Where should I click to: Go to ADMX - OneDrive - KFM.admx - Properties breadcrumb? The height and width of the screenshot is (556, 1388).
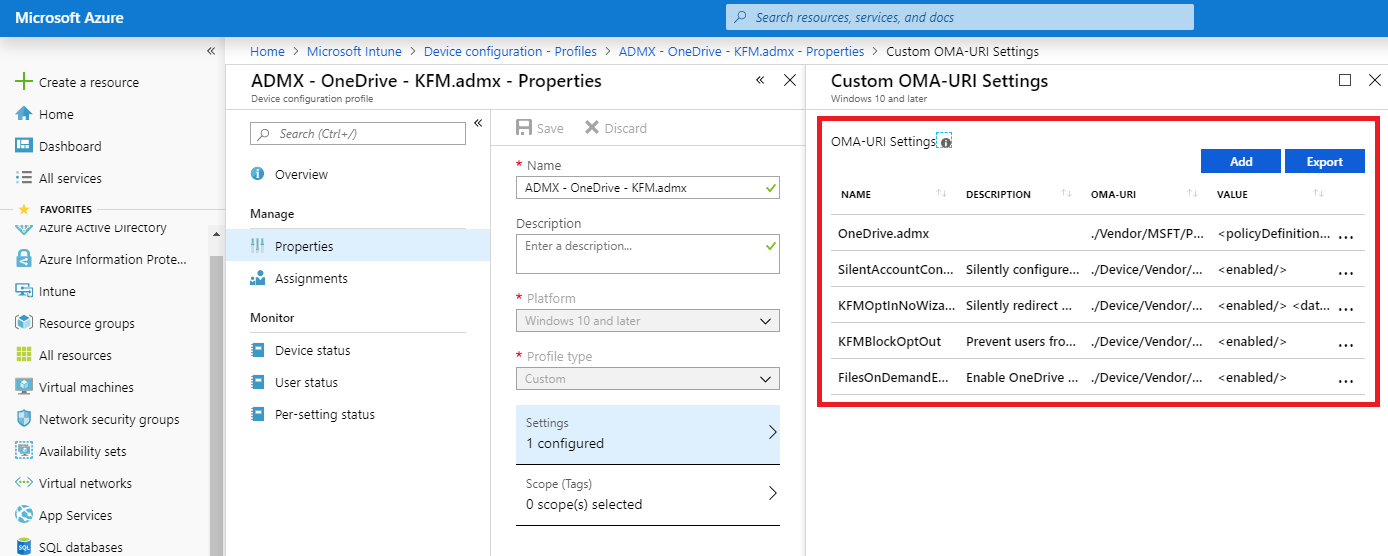click(x=741, y=51)
